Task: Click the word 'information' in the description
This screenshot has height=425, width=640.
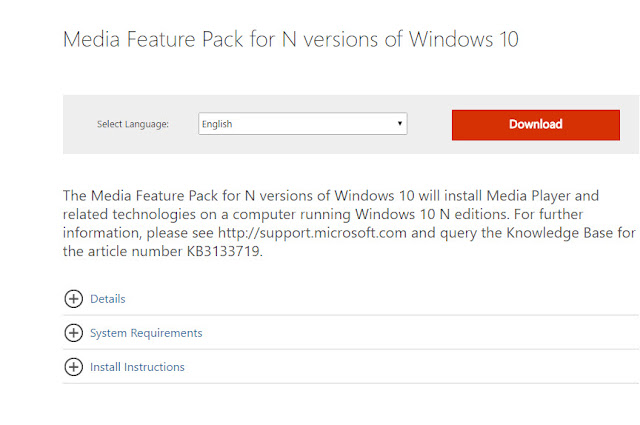Action: 102,233
